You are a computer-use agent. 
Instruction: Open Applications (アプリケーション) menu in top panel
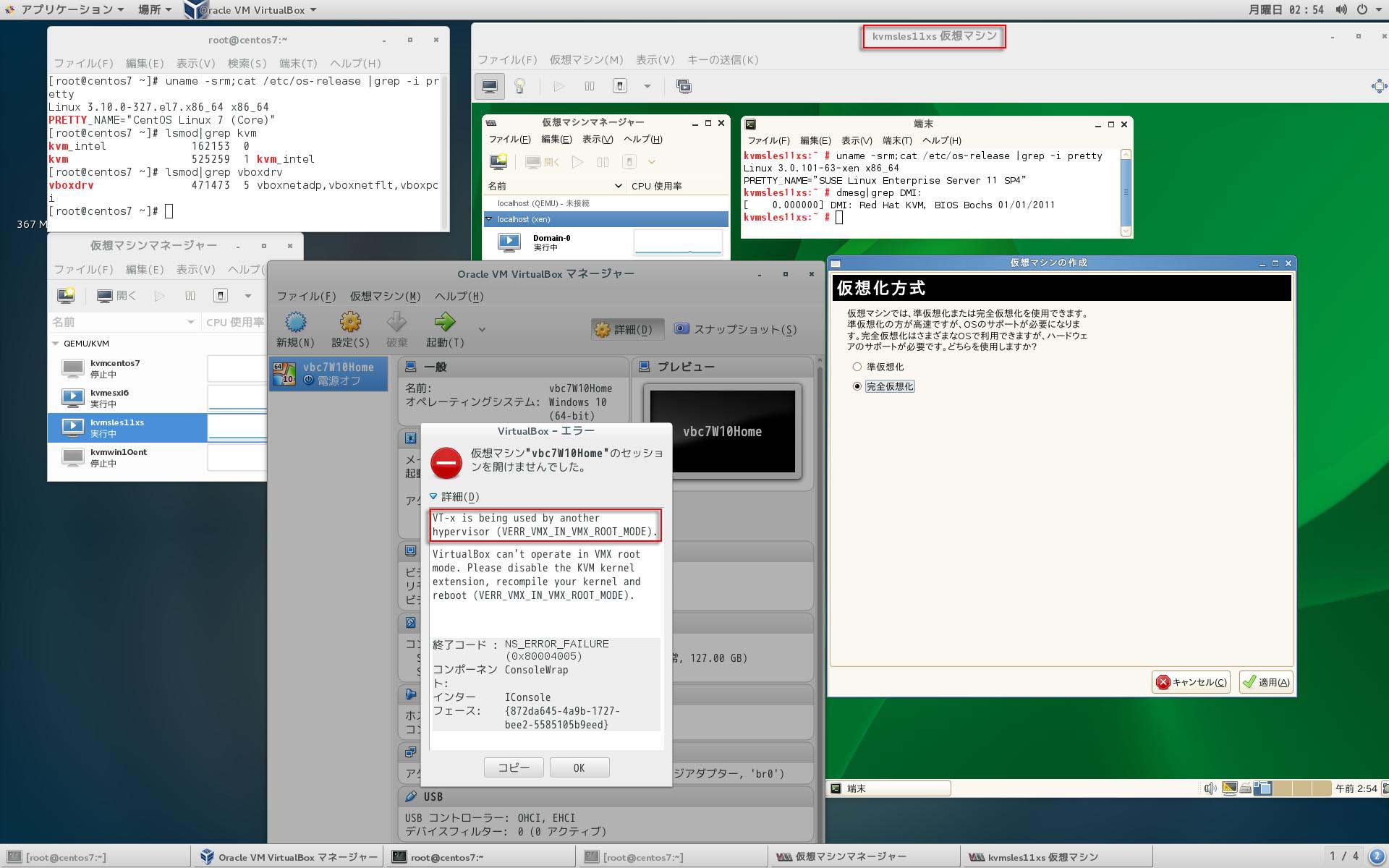pyautogui.click(x=64, y=9)
